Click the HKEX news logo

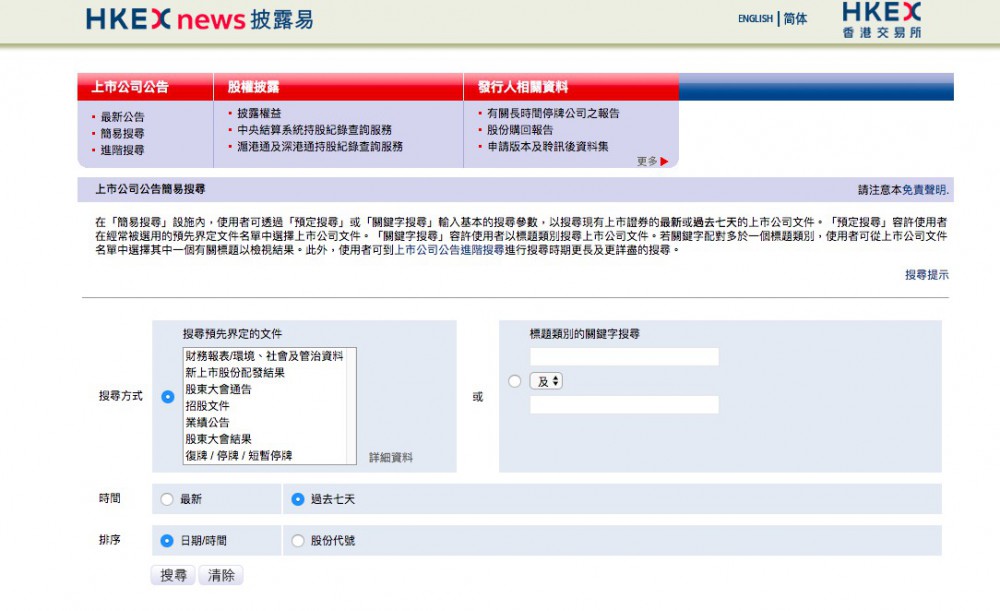[x=199, y=19]
